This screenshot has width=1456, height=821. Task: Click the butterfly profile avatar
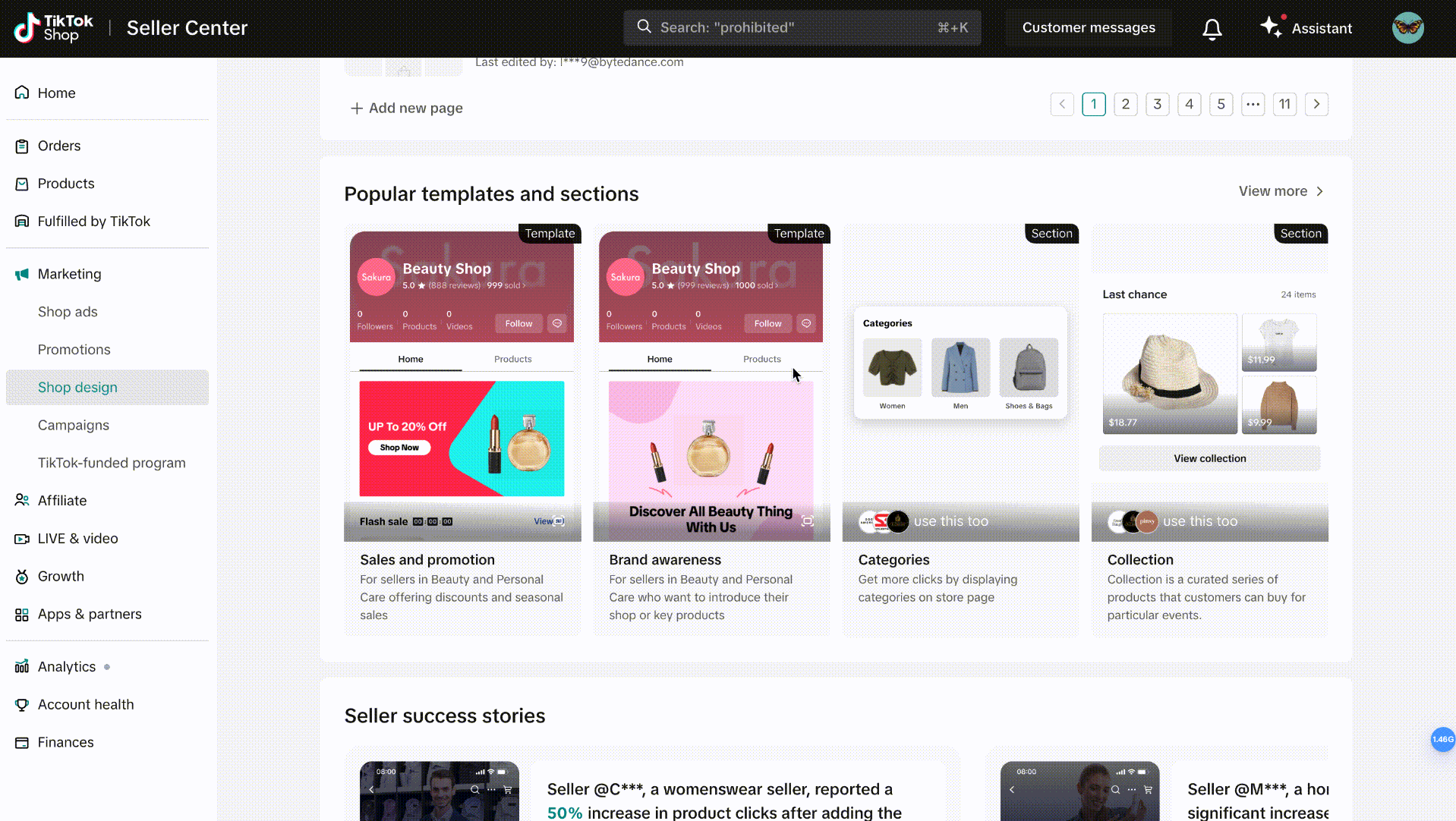pyautogui.click(x=1407, y=28)
